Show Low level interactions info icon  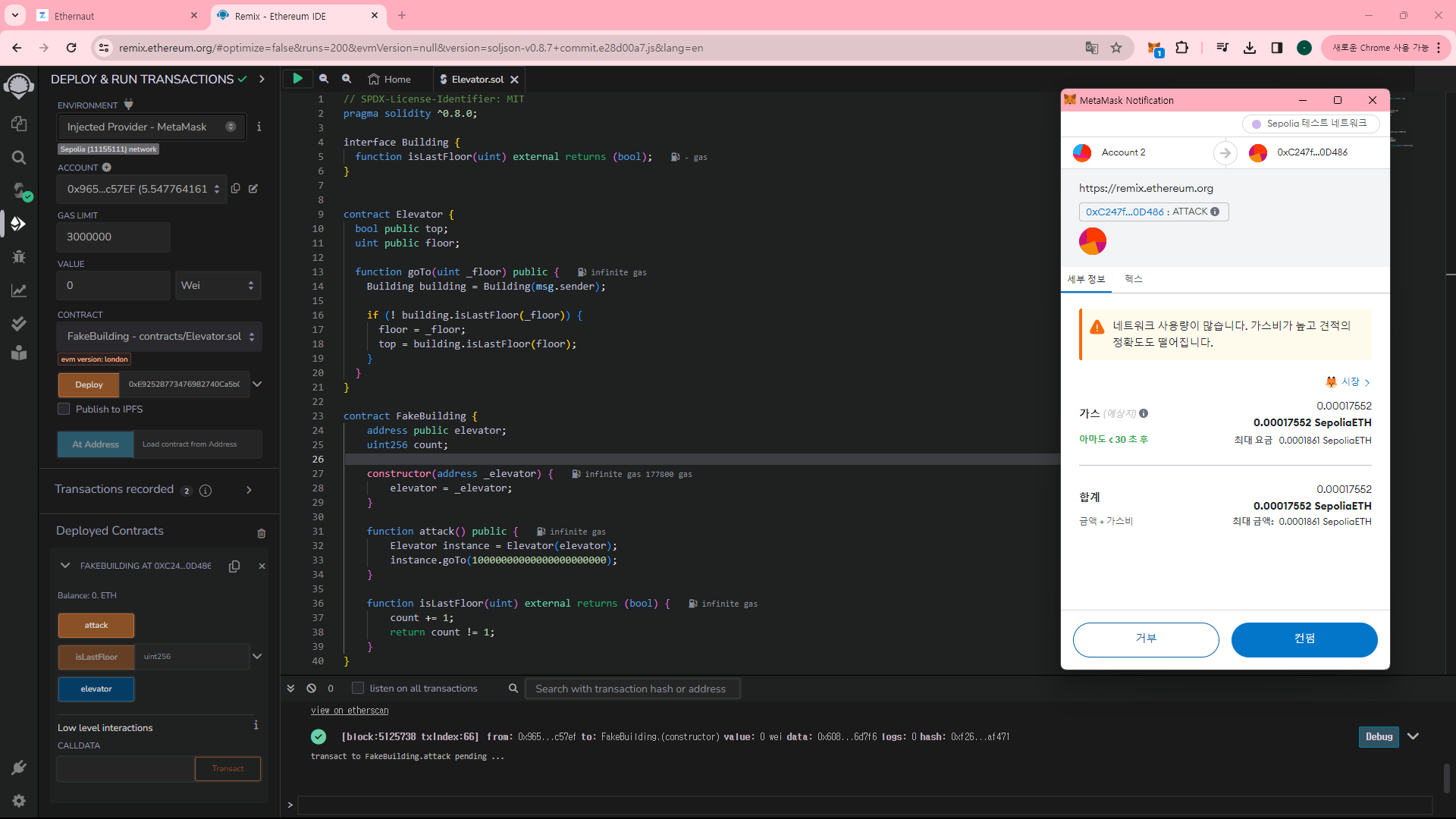click(x=256, y=725)
